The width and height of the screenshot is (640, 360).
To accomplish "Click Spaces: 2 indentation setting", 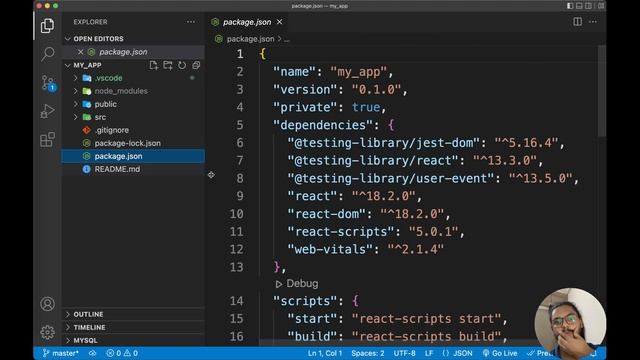I will coord(368,353).
